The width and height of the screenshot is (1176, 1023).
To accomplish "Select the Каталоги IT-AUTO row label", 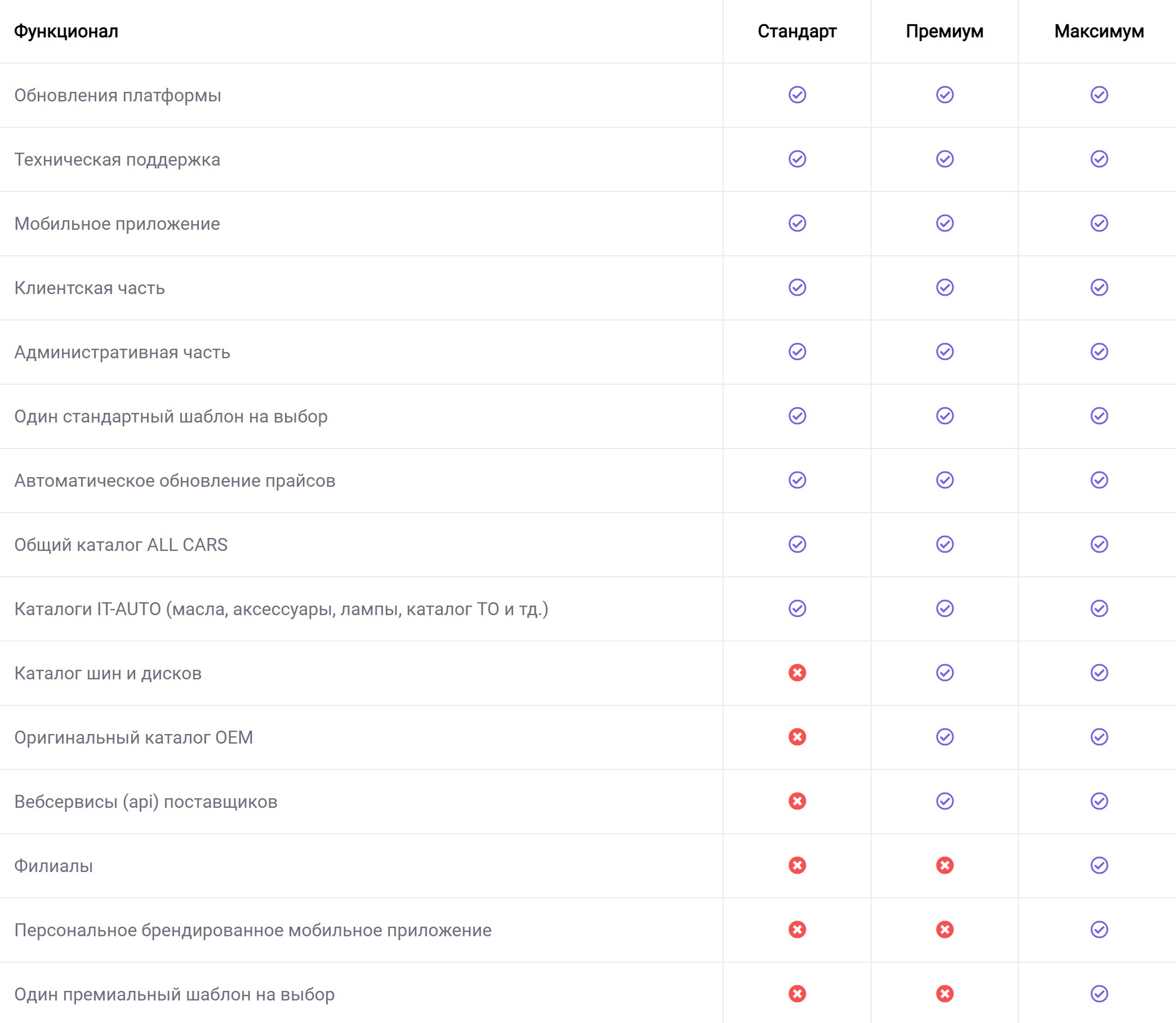I will [282, 609].
